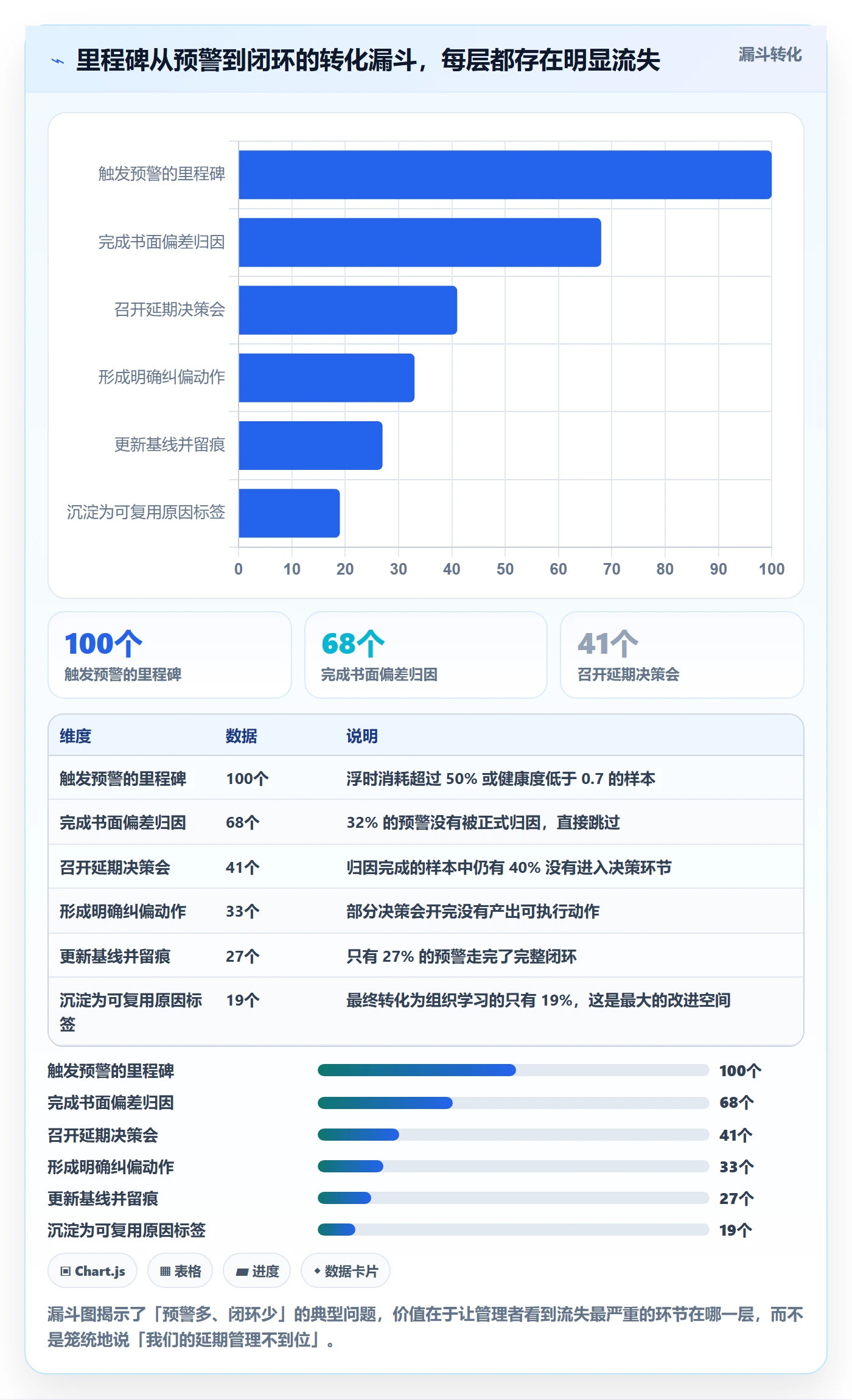Click the text 归因完成的样本中仍有 40% description
The image size is (852, 1400).
pyautogui.click(x=509, y=867)
